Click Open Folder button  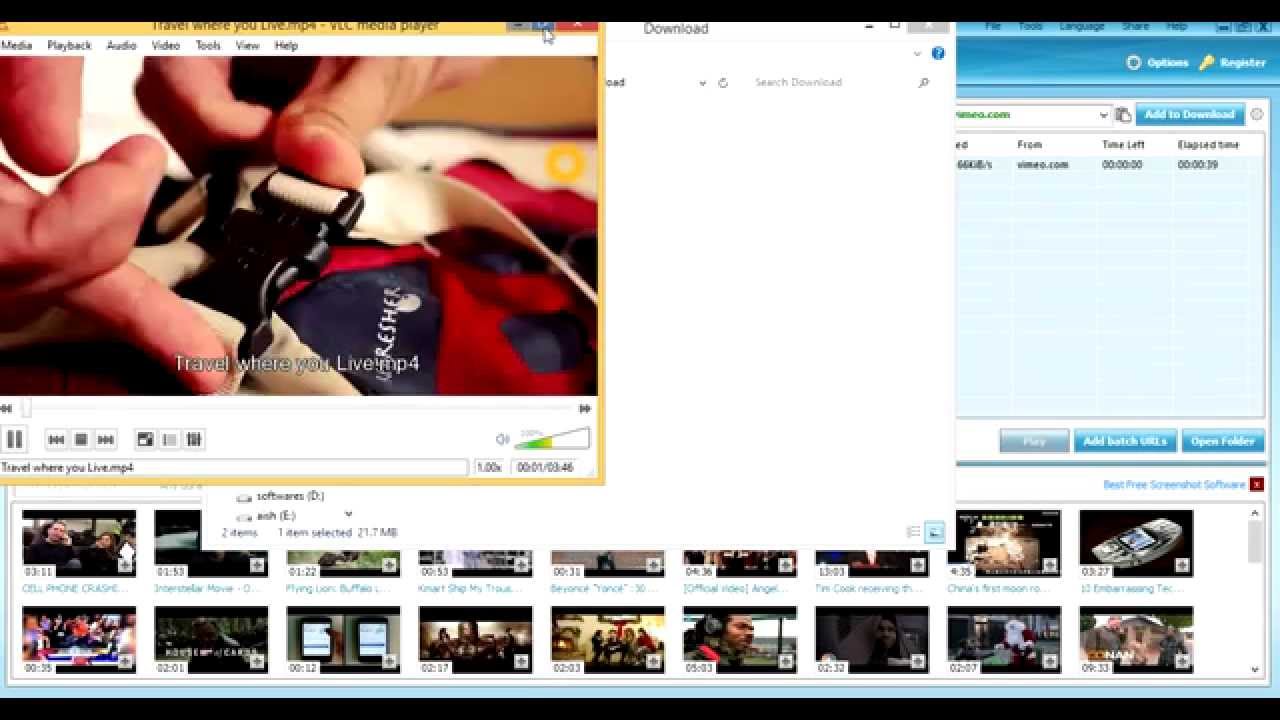tap(1222, 441)
